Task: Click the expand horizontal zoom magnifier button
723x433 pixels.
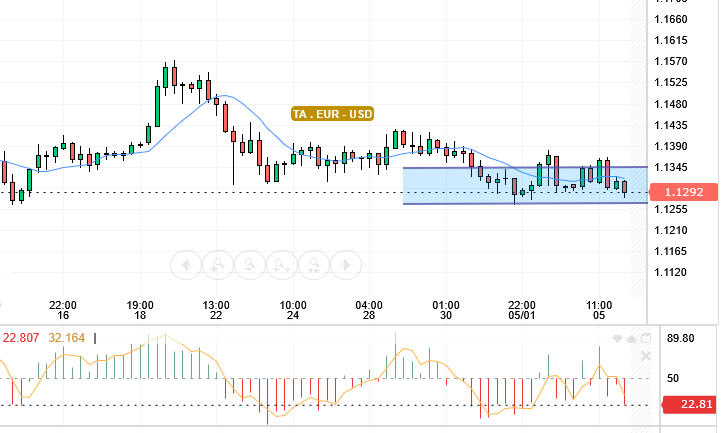Action: click(x=282, y=265)
